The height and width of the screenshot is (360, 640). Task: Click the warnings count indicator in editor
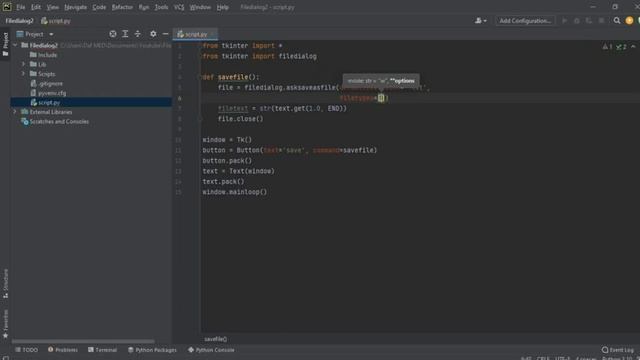607,47
